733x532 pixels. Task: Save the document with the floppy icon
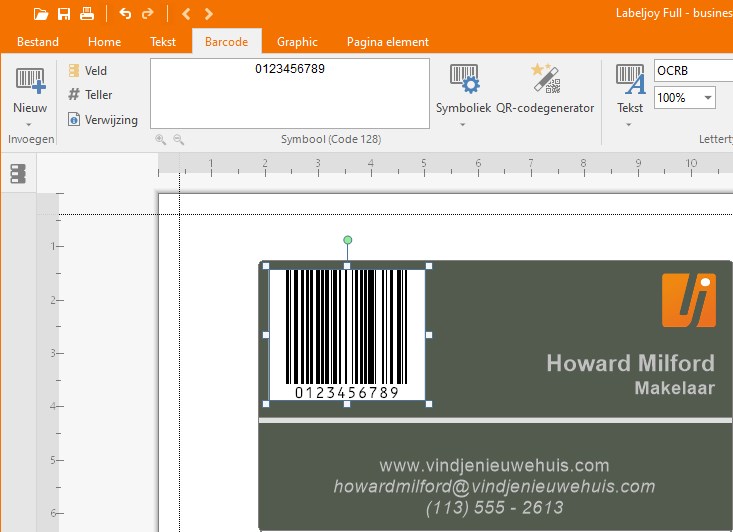pos(64,14)
